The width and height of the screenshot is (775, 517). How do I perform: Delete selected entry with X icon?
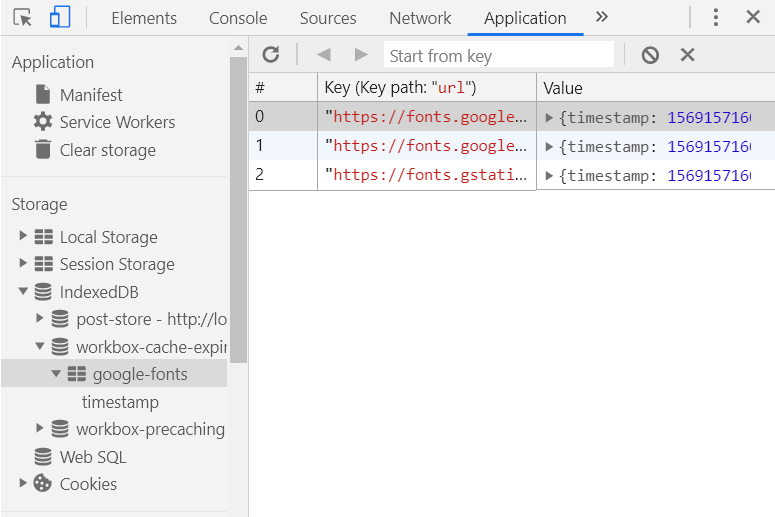click(x=687, y=55)
